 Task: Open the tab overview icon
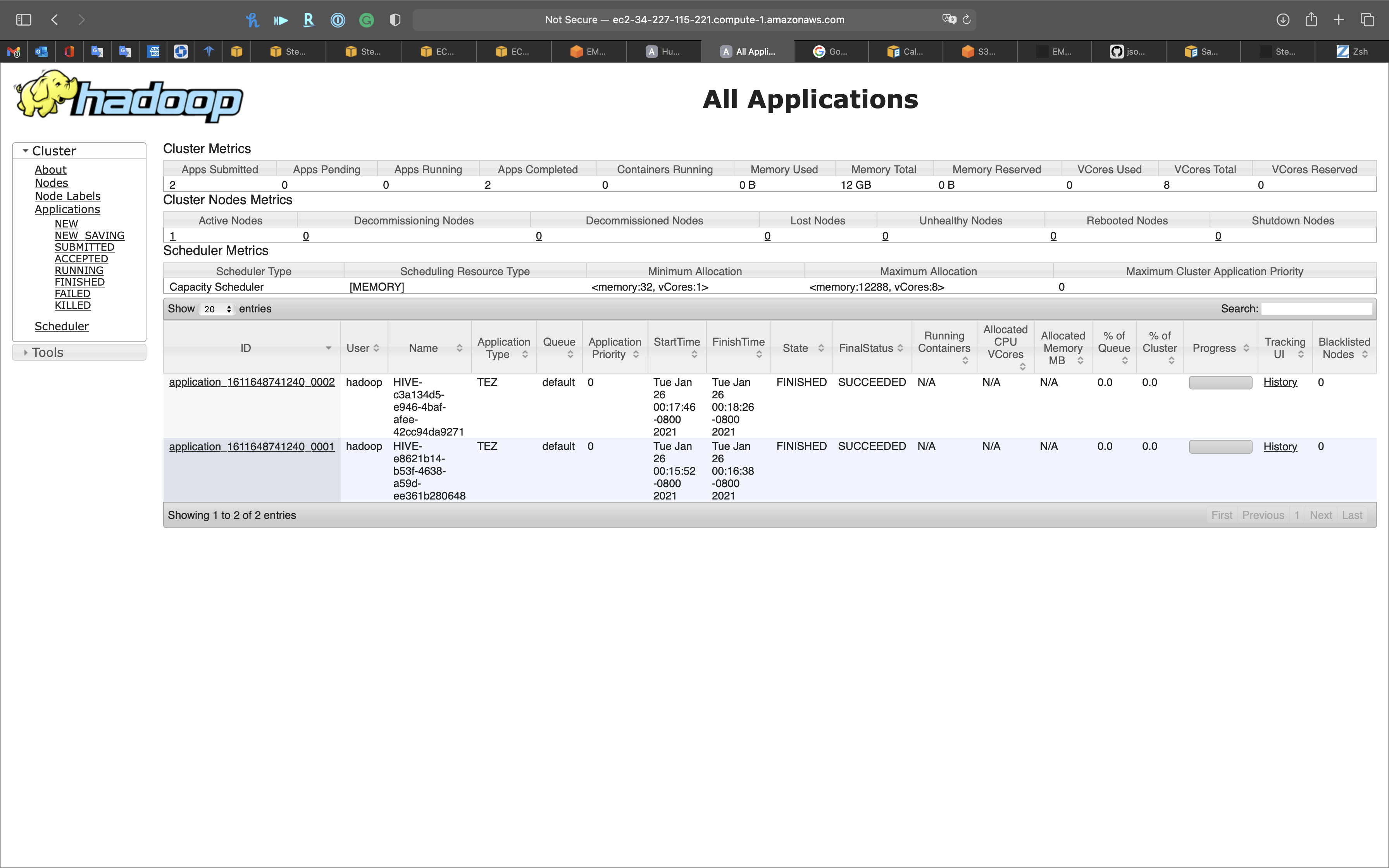pos(1367,19)
